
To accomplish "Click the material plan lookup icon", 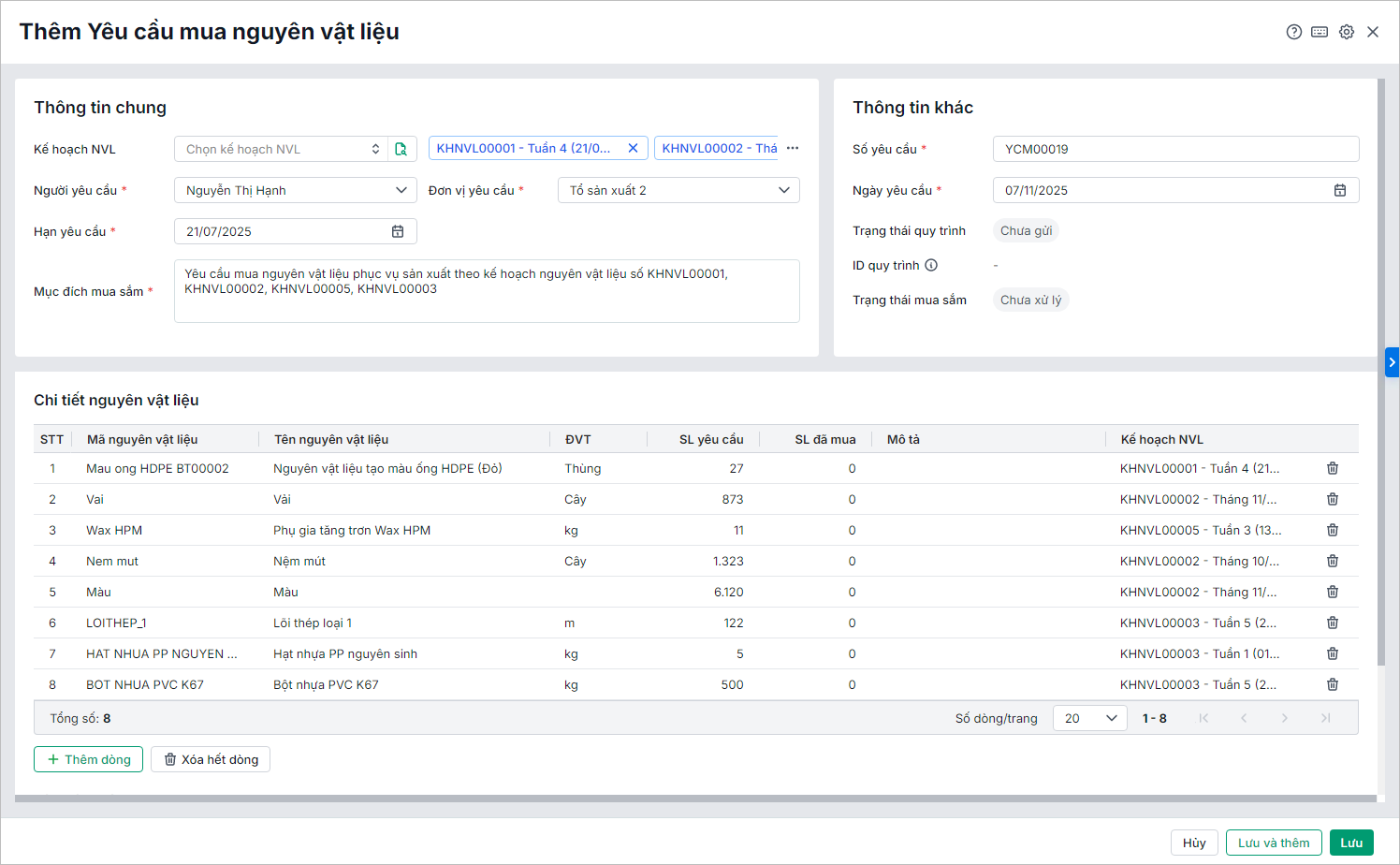I will pos(401,149).
